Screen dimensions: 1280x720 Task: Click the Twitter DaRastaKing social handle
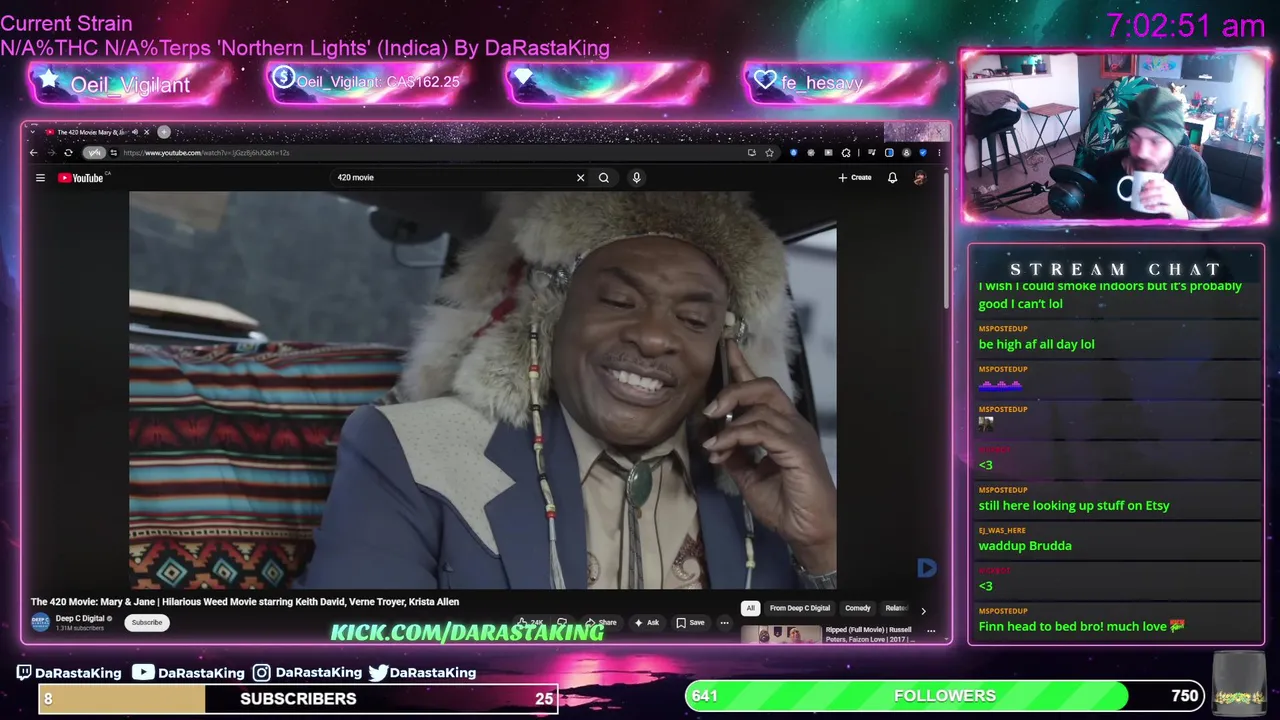(422, 673)
